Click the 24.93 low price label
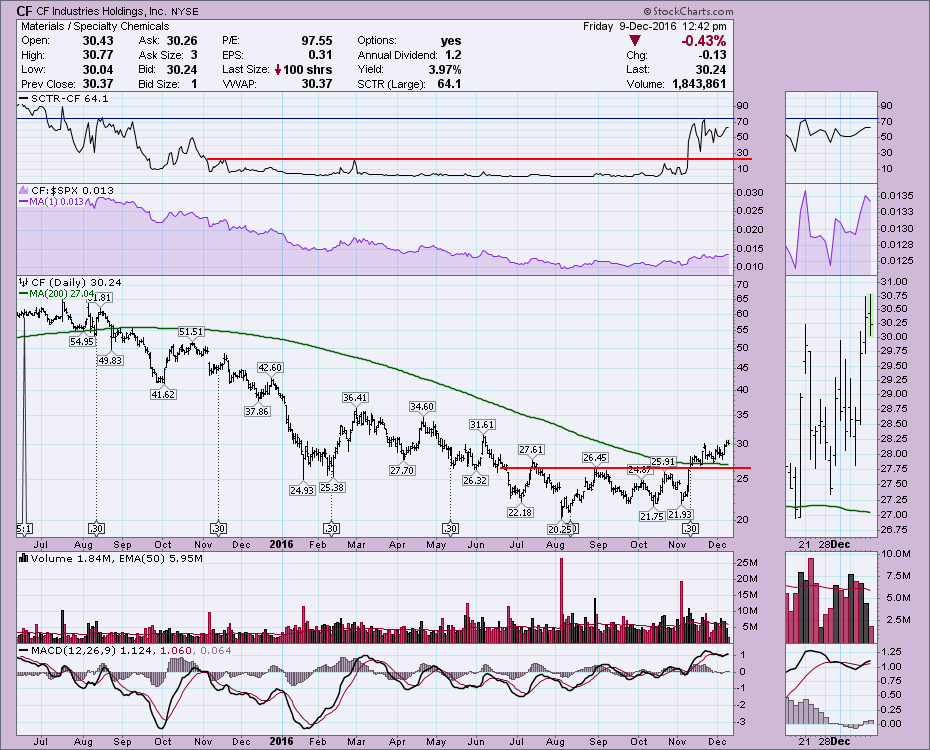The image size is (930, 750). tap(302, 490)
